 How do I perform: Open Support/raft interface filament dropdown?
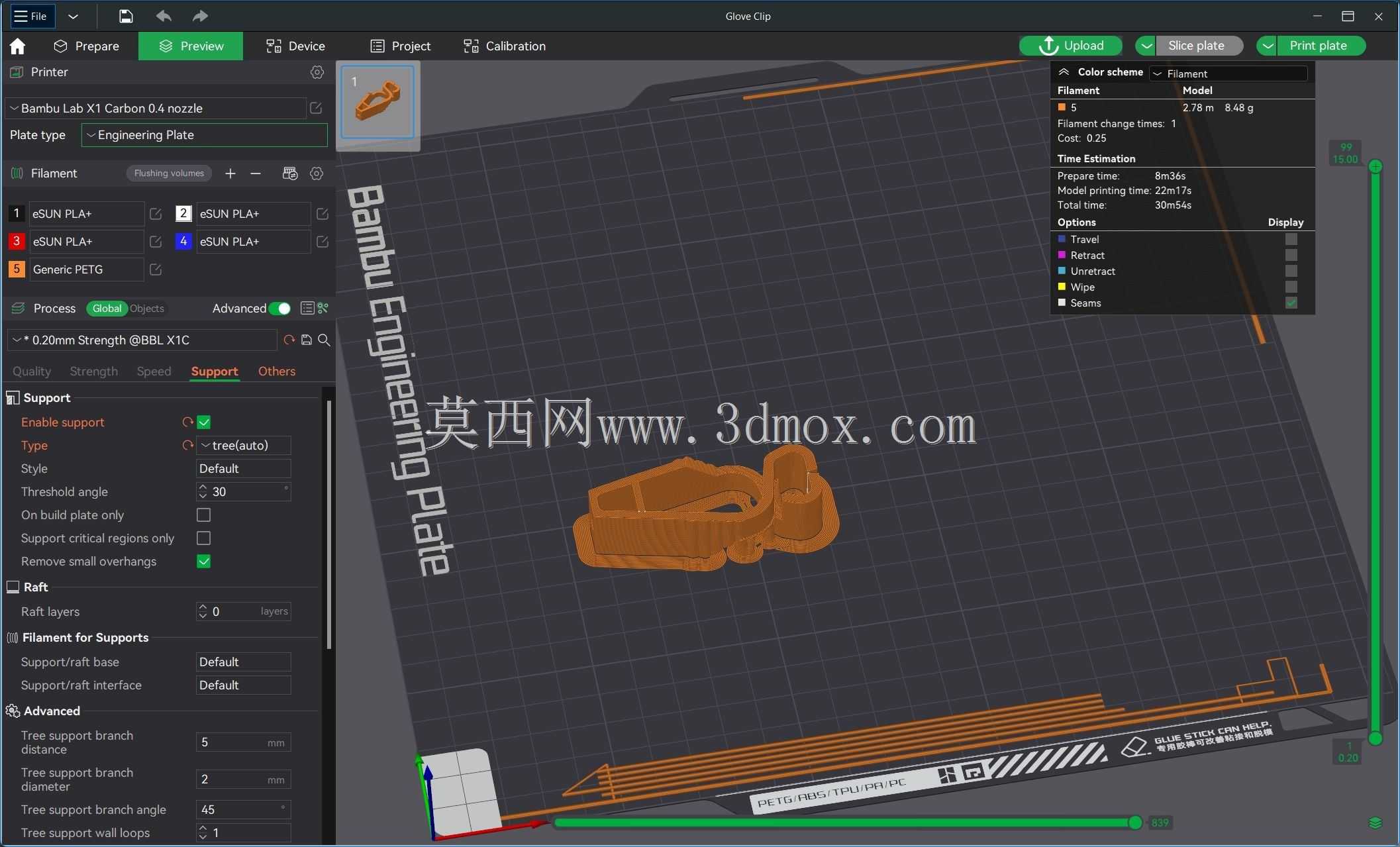(244, 685)
